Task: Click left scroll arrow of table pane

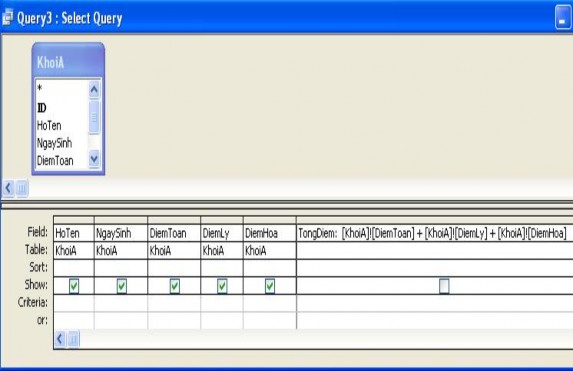Action: pos(8,188)
